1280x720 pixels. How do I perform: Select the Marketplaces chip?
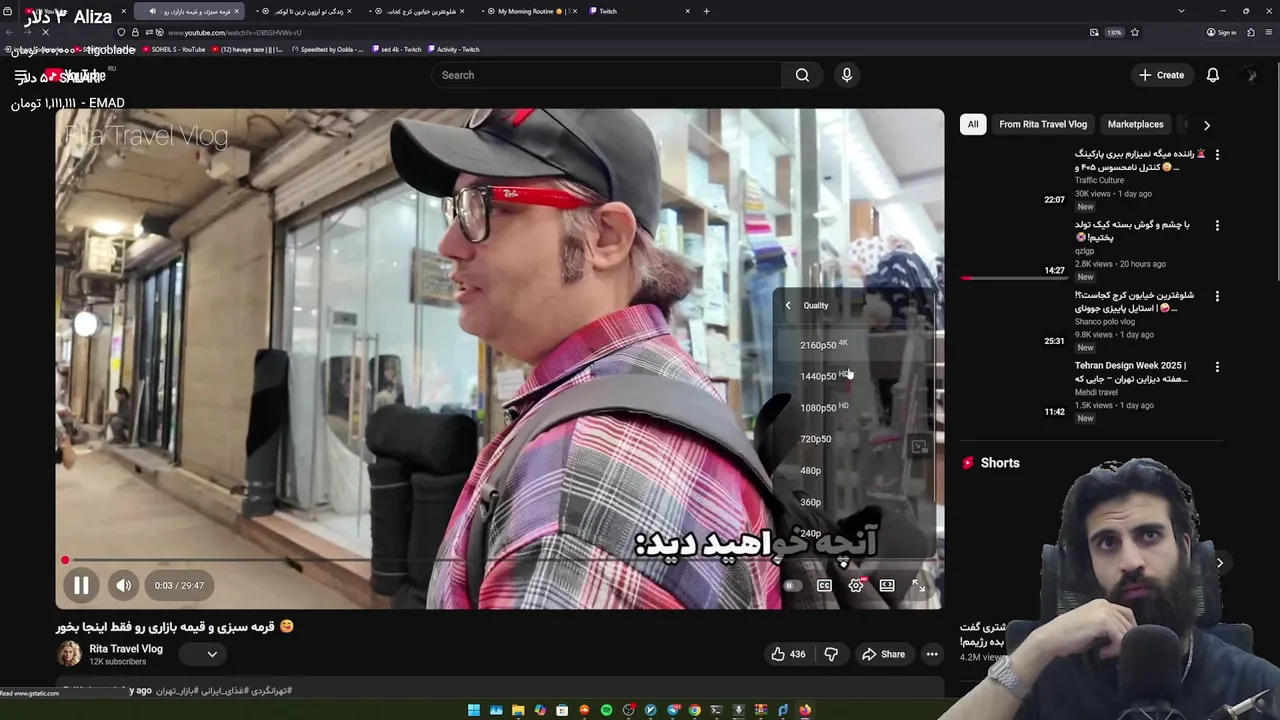[x=1135, y=124]
